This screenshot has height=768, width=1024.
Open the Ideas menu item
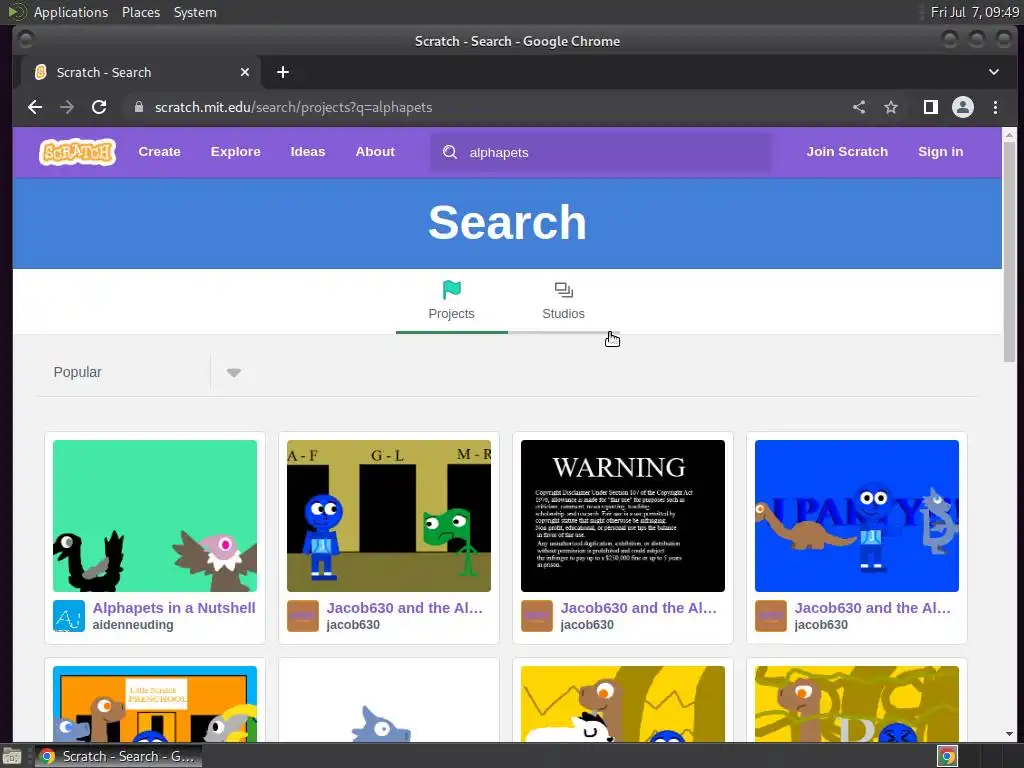click(308, 152)
